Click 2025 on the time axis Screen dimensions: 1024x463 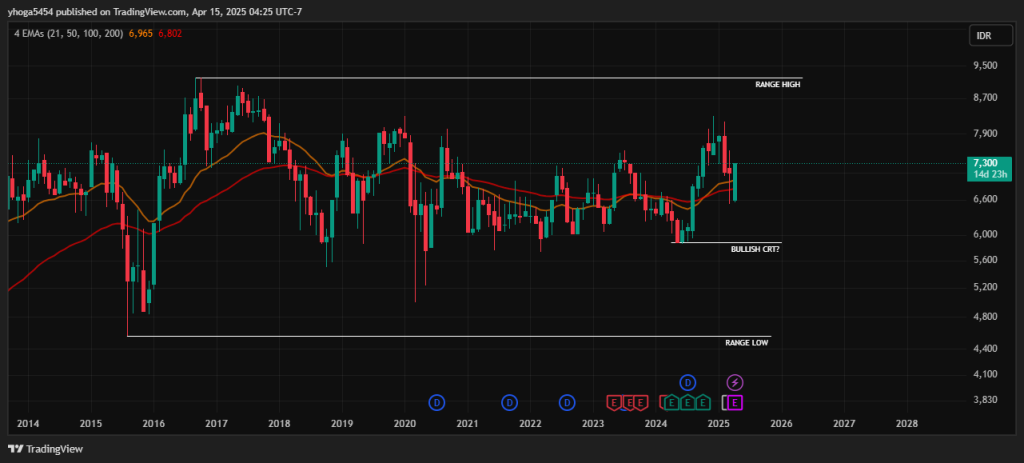(x=718, y=424)
